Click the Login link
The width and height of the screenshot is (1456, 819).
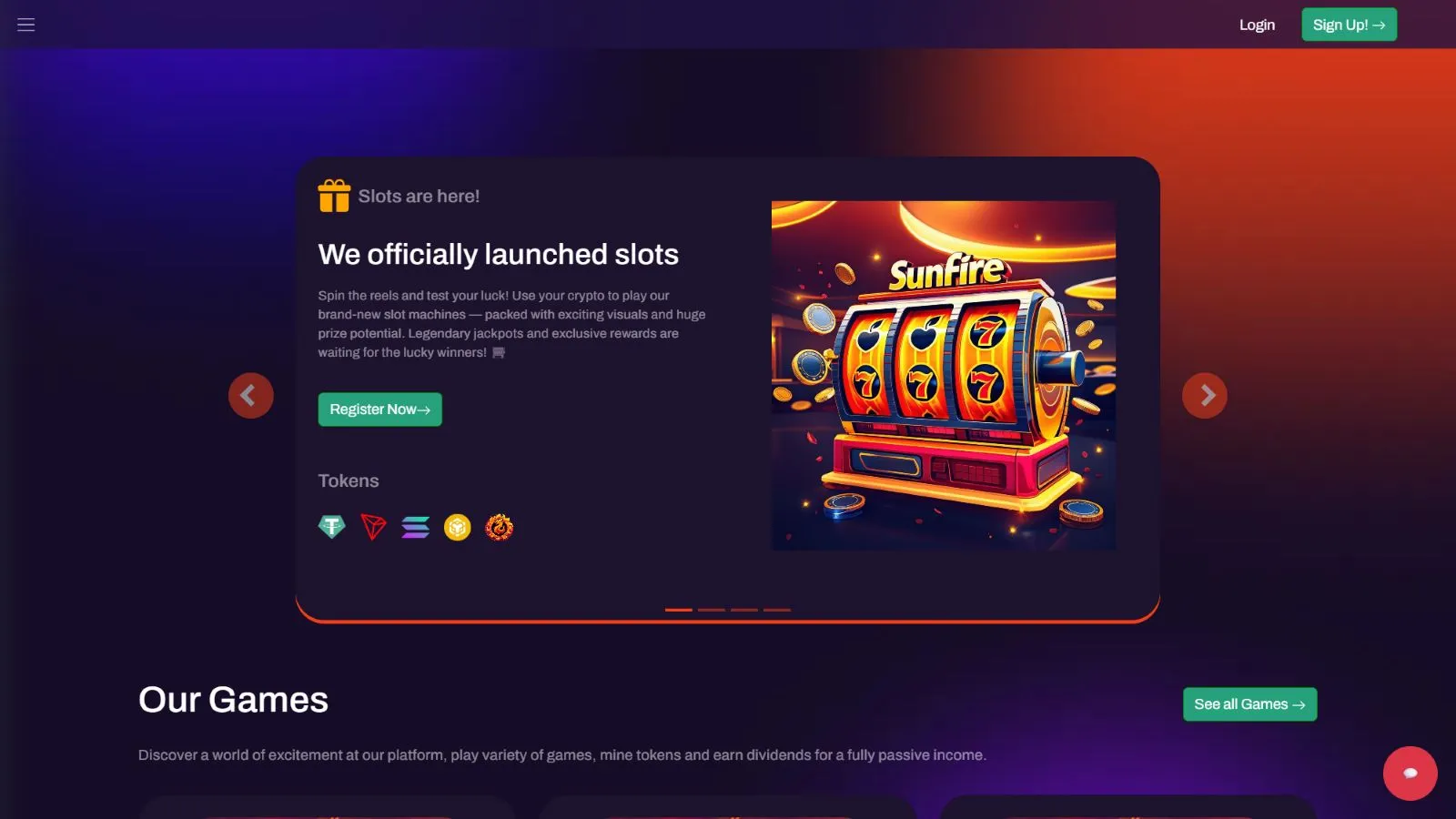(1257, 25)
